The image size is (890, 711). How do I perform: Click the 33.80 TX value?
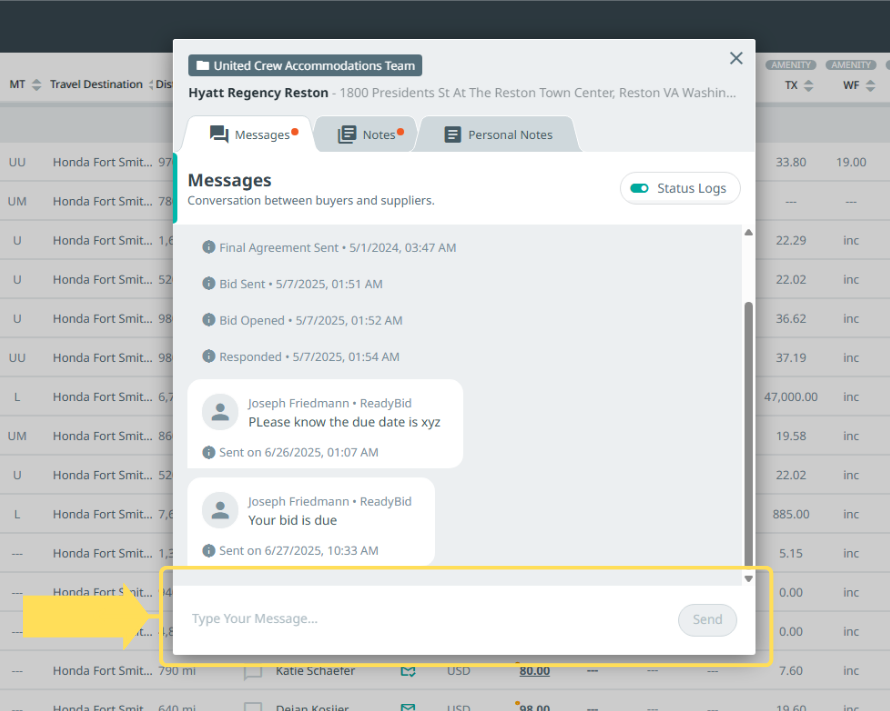pos(791,162)
